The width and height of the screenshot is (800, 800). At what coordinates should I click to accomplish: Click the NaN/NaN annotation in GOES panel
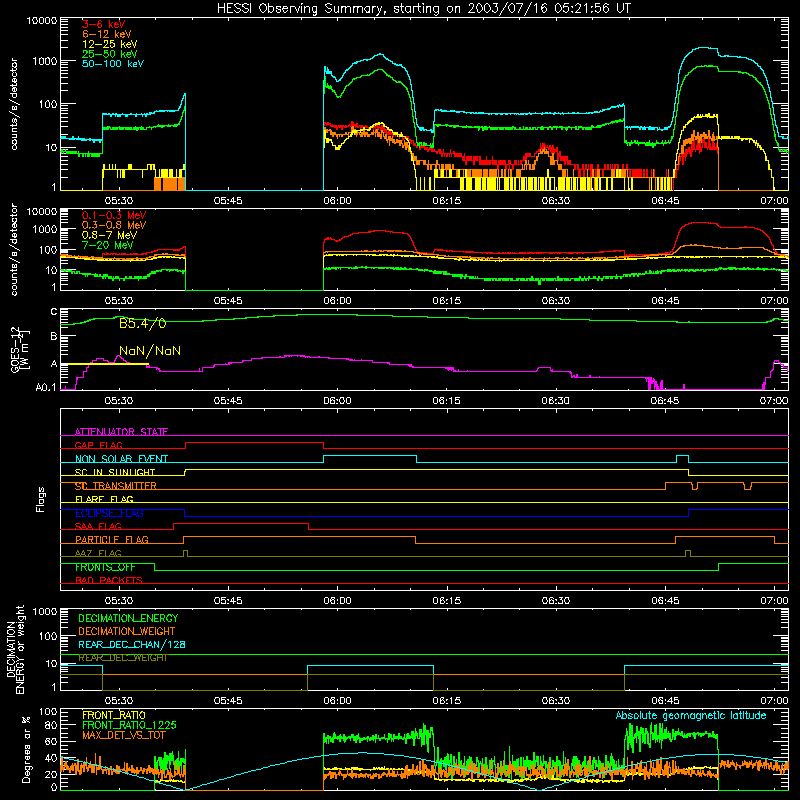pos(149,351)
